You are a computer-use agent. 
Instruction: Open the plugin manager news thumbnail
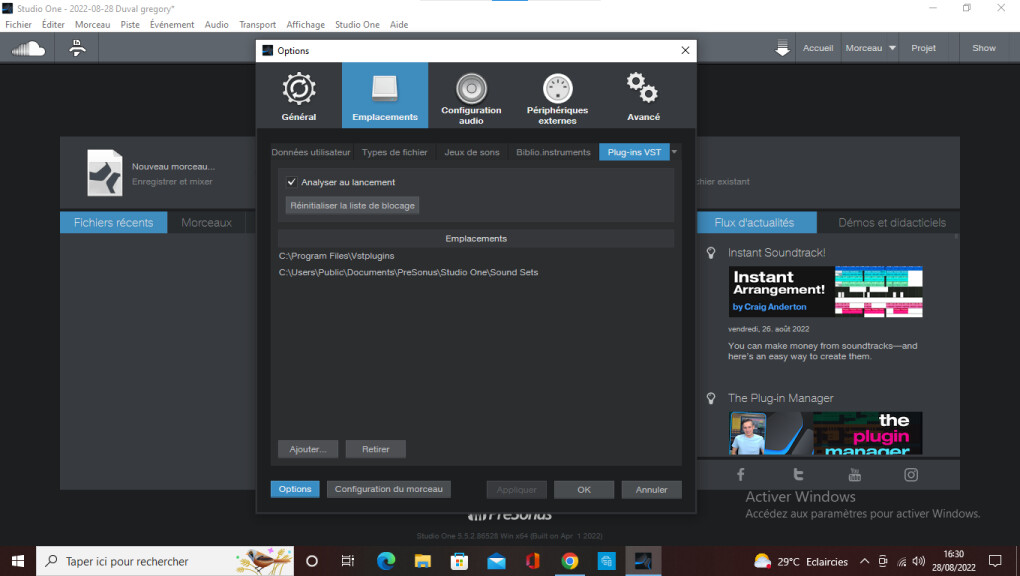pyautogui.click(x=825, y=433)
